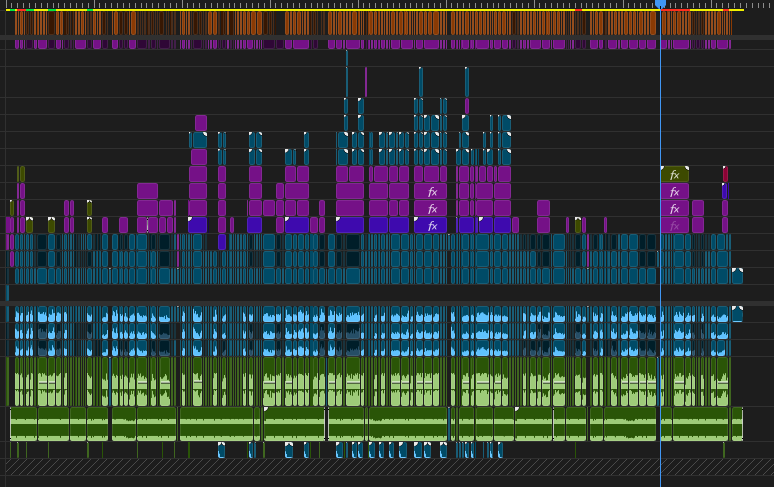Select the final light-blue audio clip at the far right
The height and width of the screenshot is (487, 774).
point(737,314)
